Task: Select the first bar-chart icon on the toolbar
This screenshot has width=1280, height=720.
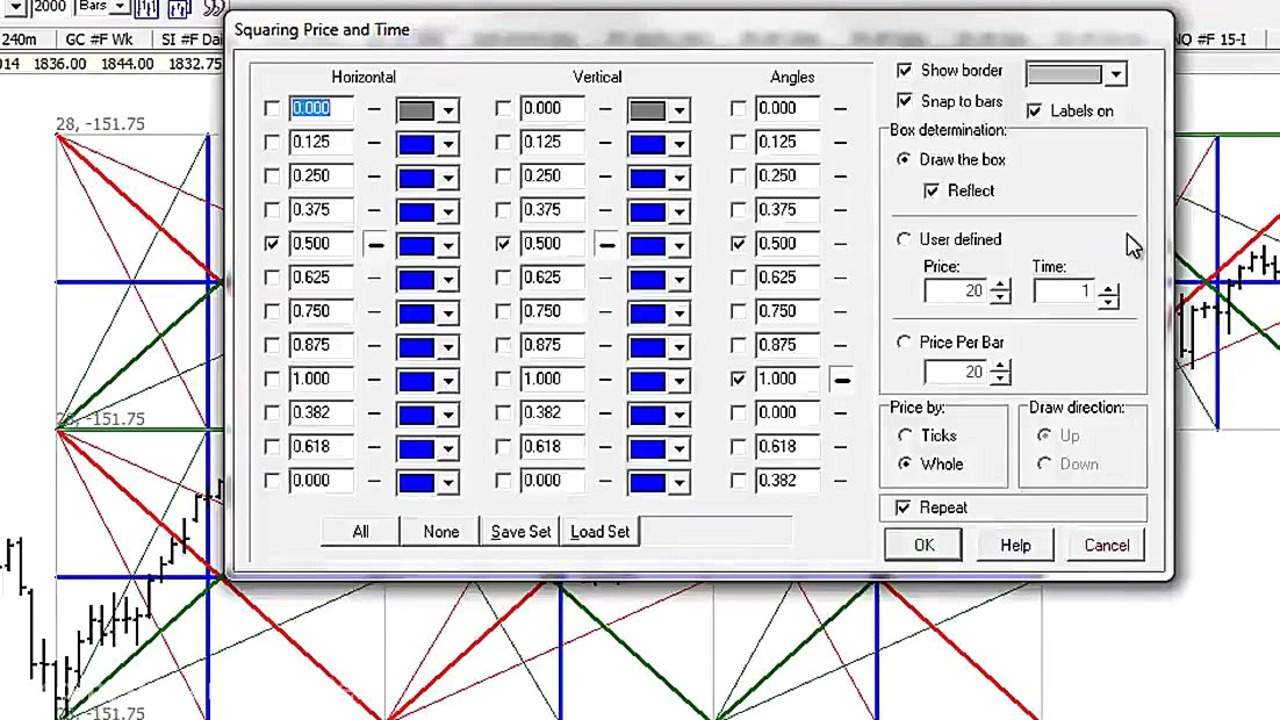Action: pos(145,9)
